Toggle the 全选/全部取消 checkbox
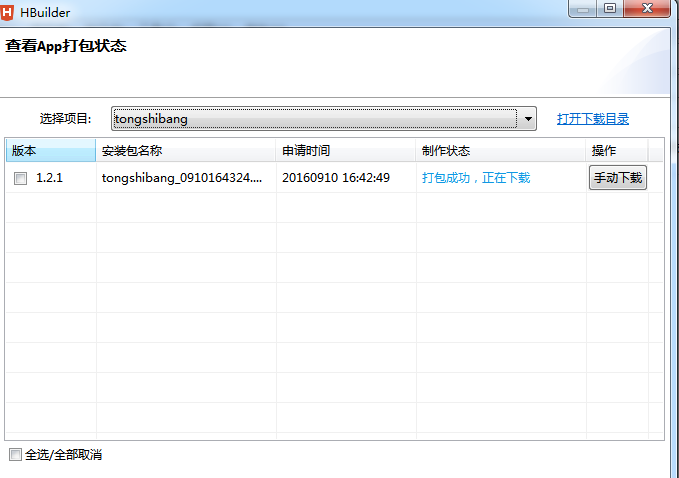679x478 pixels. 14,455
